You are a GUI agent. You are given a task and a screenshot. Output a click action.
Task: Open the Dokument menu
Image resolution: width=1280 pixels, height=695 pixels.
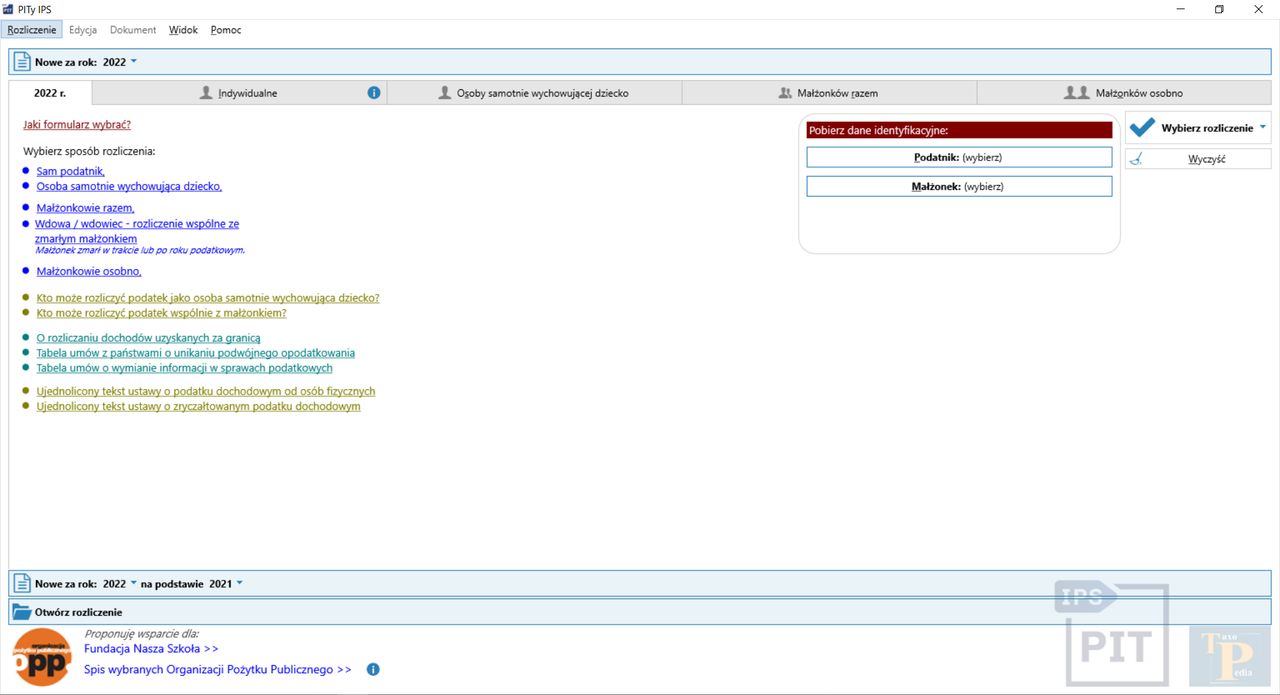(133, 30)
